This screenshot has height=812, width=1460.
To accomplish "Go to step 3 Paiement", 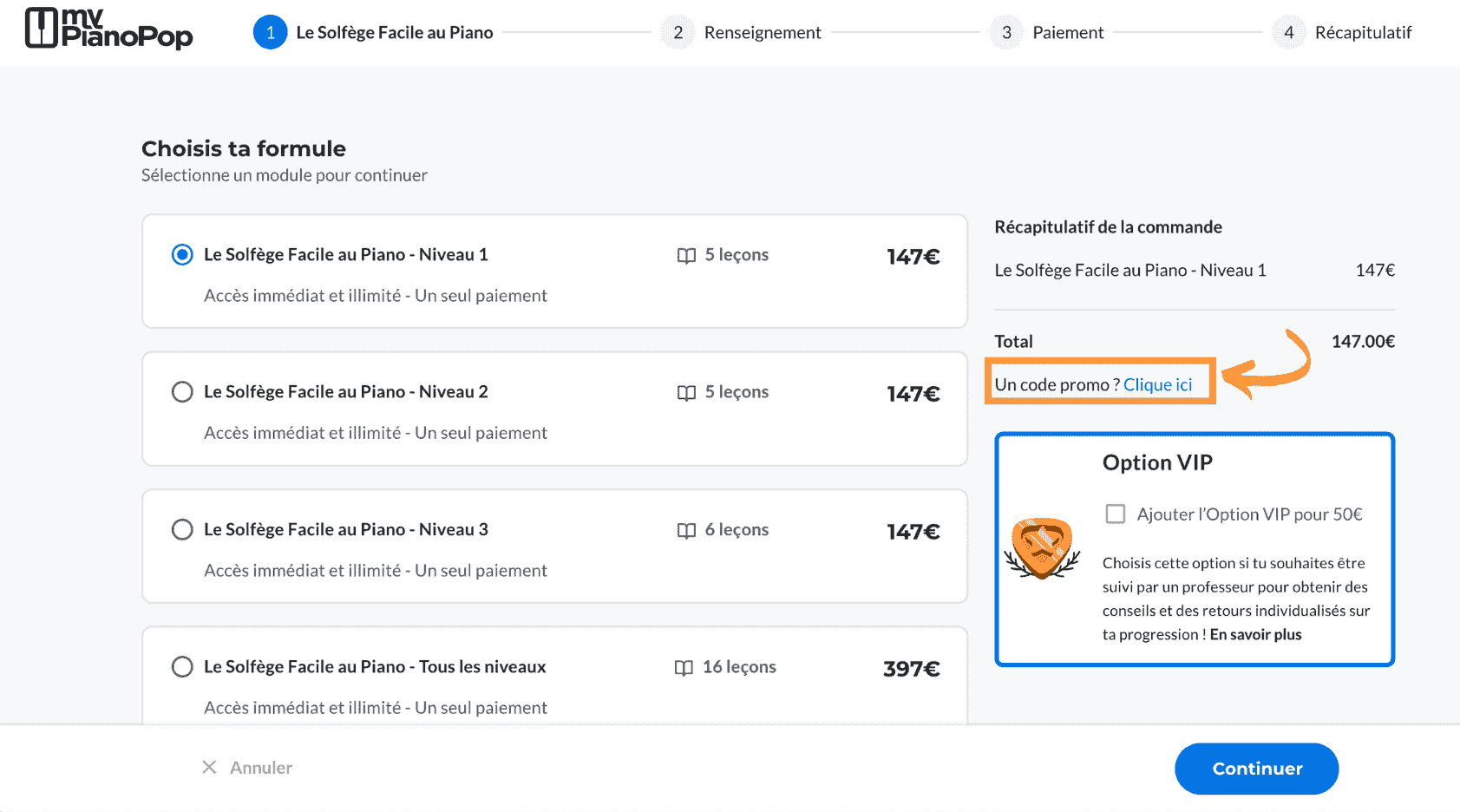I will click(1047, 33).
